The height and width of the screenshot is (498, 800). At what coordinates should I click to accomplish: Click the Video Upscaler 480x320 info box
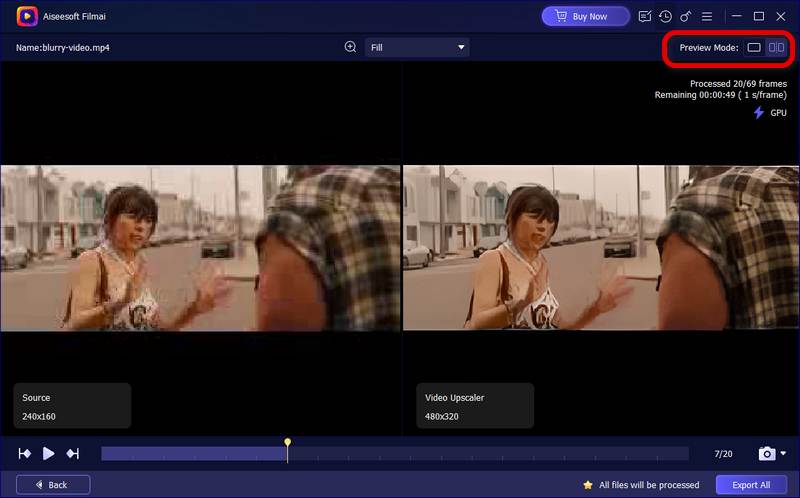pos(475,406)
